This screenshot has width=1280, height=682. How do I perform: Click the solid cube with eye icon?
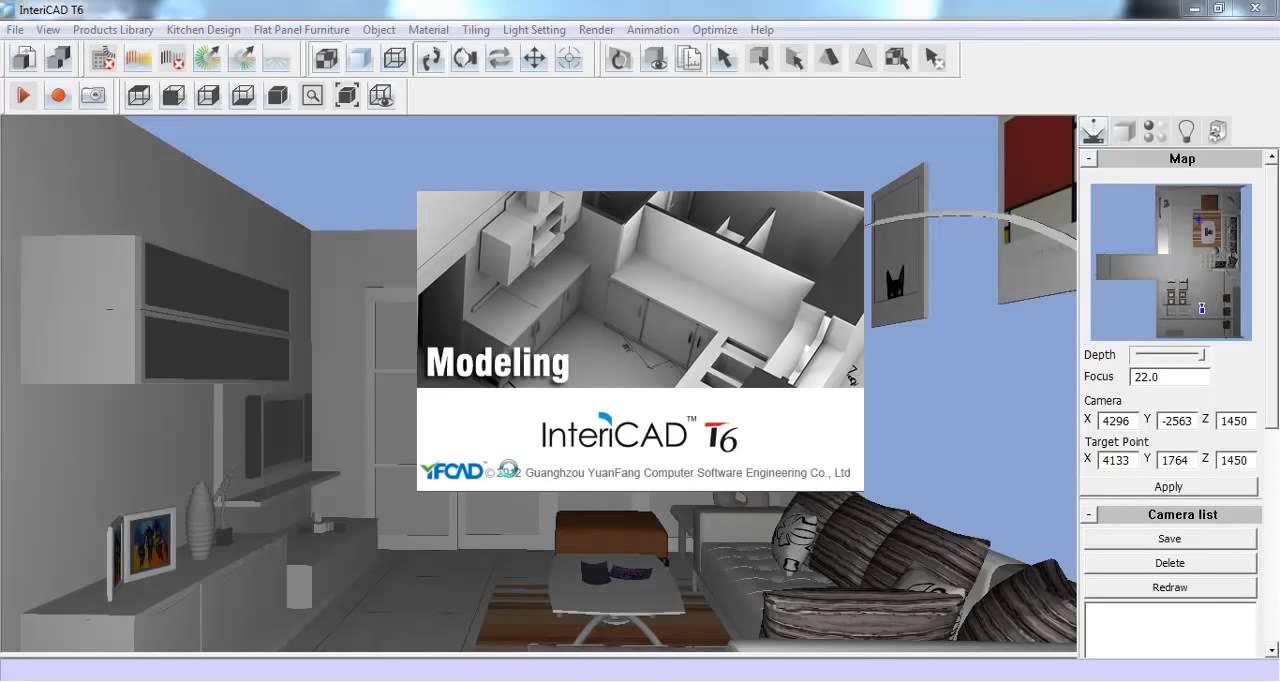[655, 59]
